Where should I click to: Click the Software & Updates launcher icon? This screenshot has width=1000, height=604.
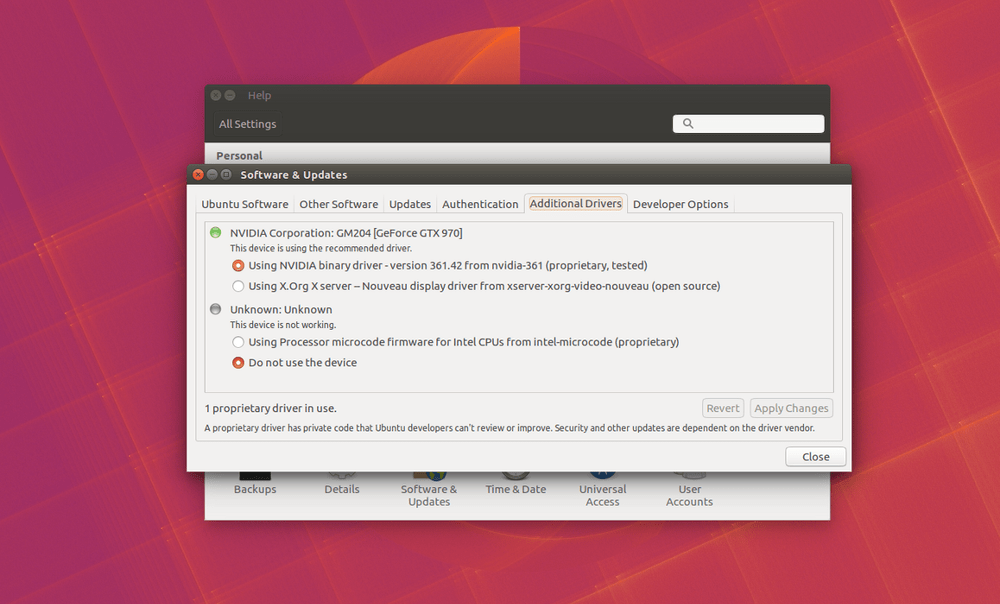click(x=429, y=493)
